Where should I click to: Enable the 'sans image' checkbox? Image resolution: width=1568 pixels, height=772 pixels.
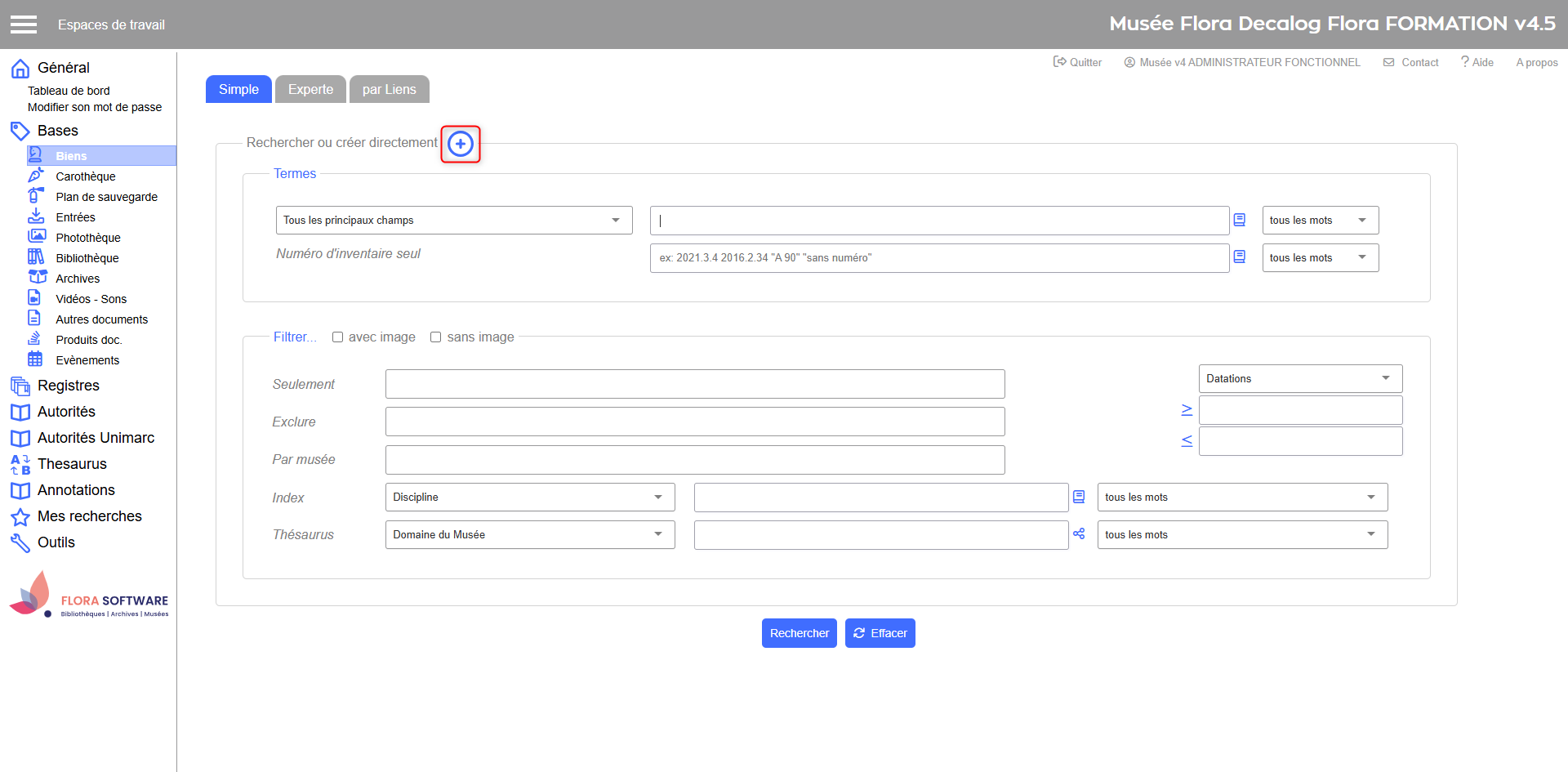click(x=436, y=337)
